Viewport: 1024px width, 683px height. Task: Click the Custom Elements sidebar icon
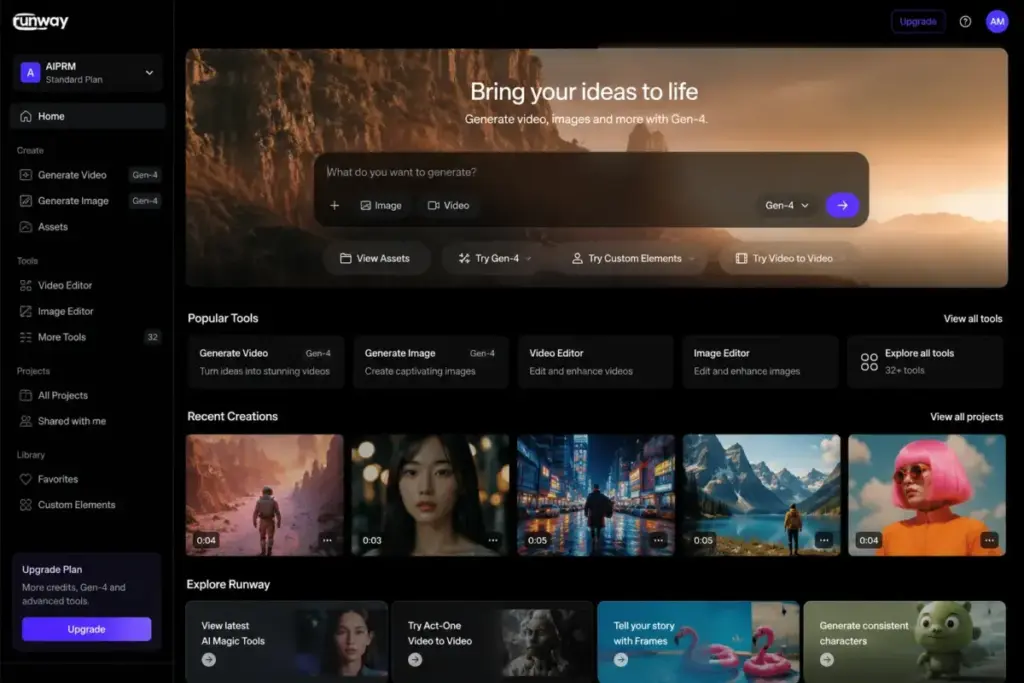click(25, 505)
